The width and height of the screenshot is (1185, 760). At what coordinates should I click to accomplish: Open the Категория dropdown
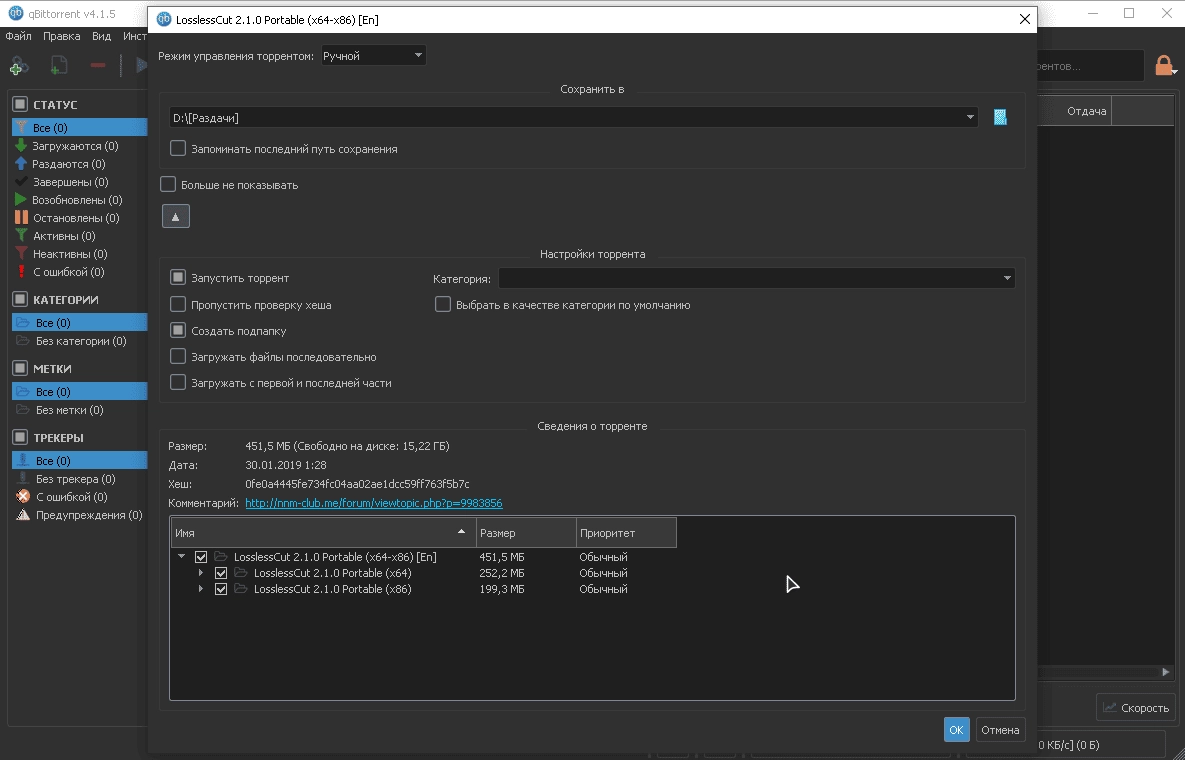(x=756, y=279)
